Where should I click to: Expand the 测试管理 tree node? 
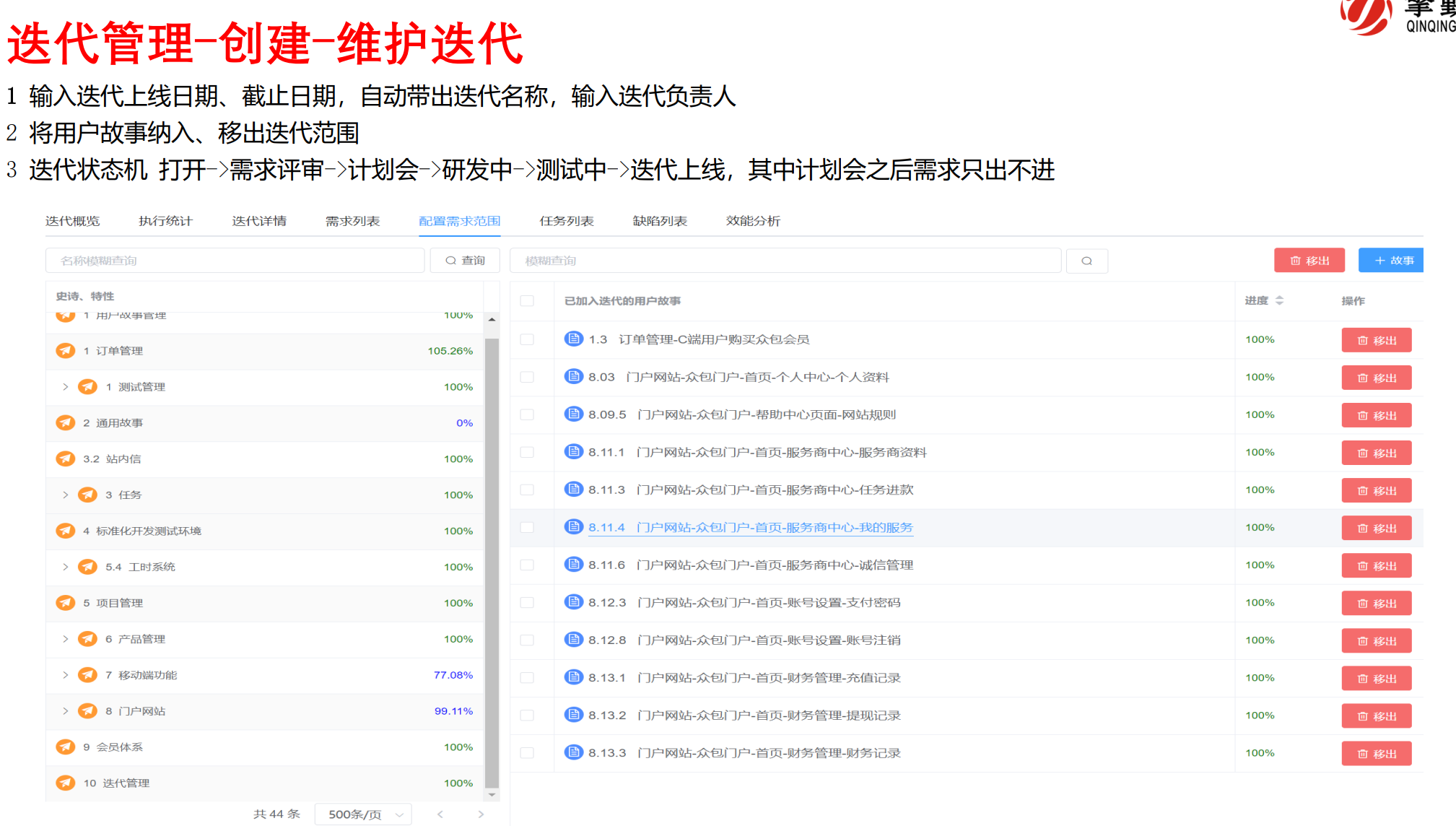click(x=66, y=387)
